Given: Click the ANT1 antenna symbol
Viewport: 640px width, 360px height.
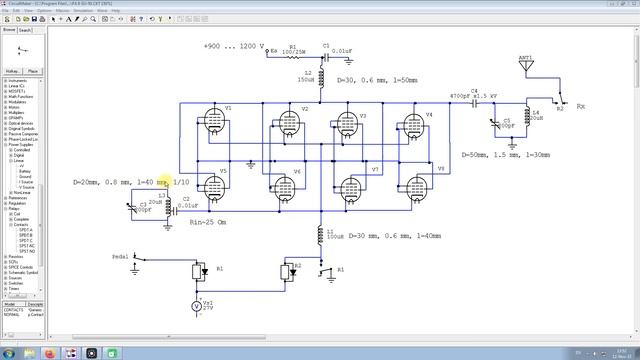Looking at the screenshot, I should pos(526,64).
